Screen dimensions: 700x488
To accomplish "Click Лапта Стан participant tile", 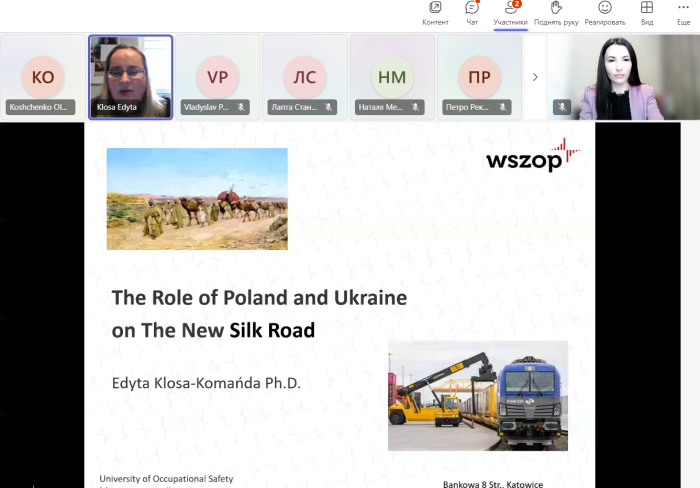I will (x=305, y=77).
